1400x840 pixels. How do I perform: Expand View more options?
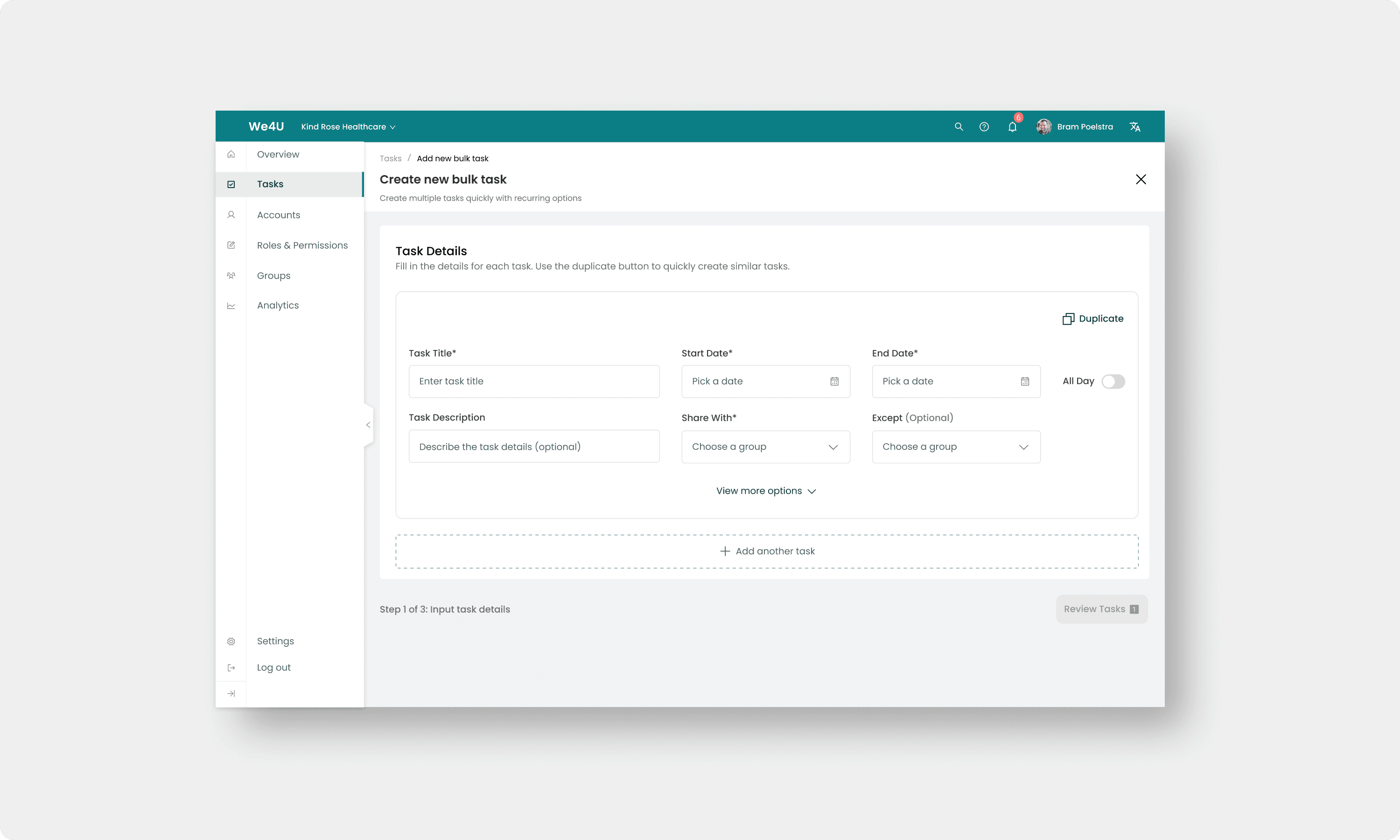tap(766, 491)
